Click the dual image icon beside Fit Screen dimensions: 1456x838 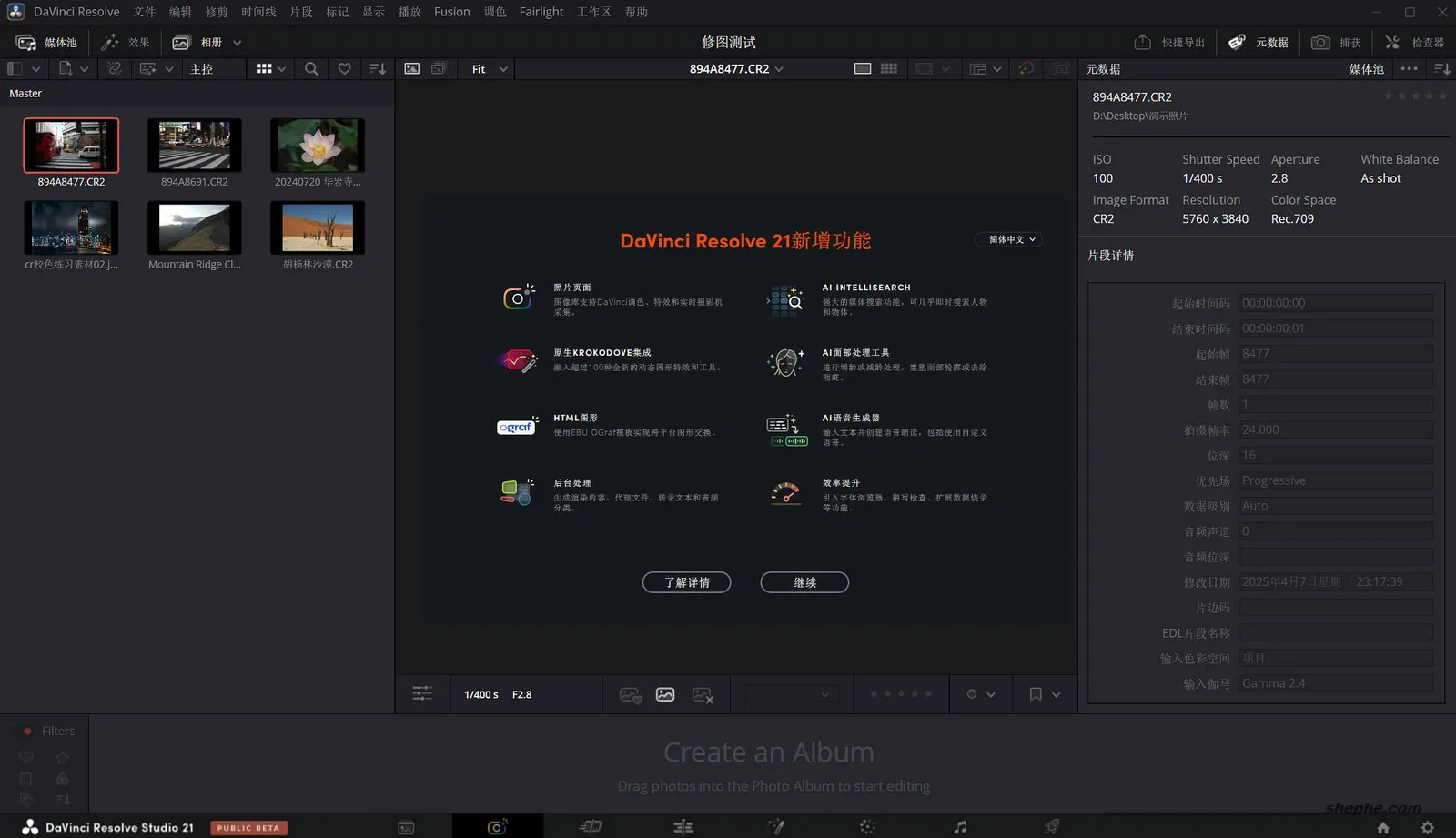439,68
